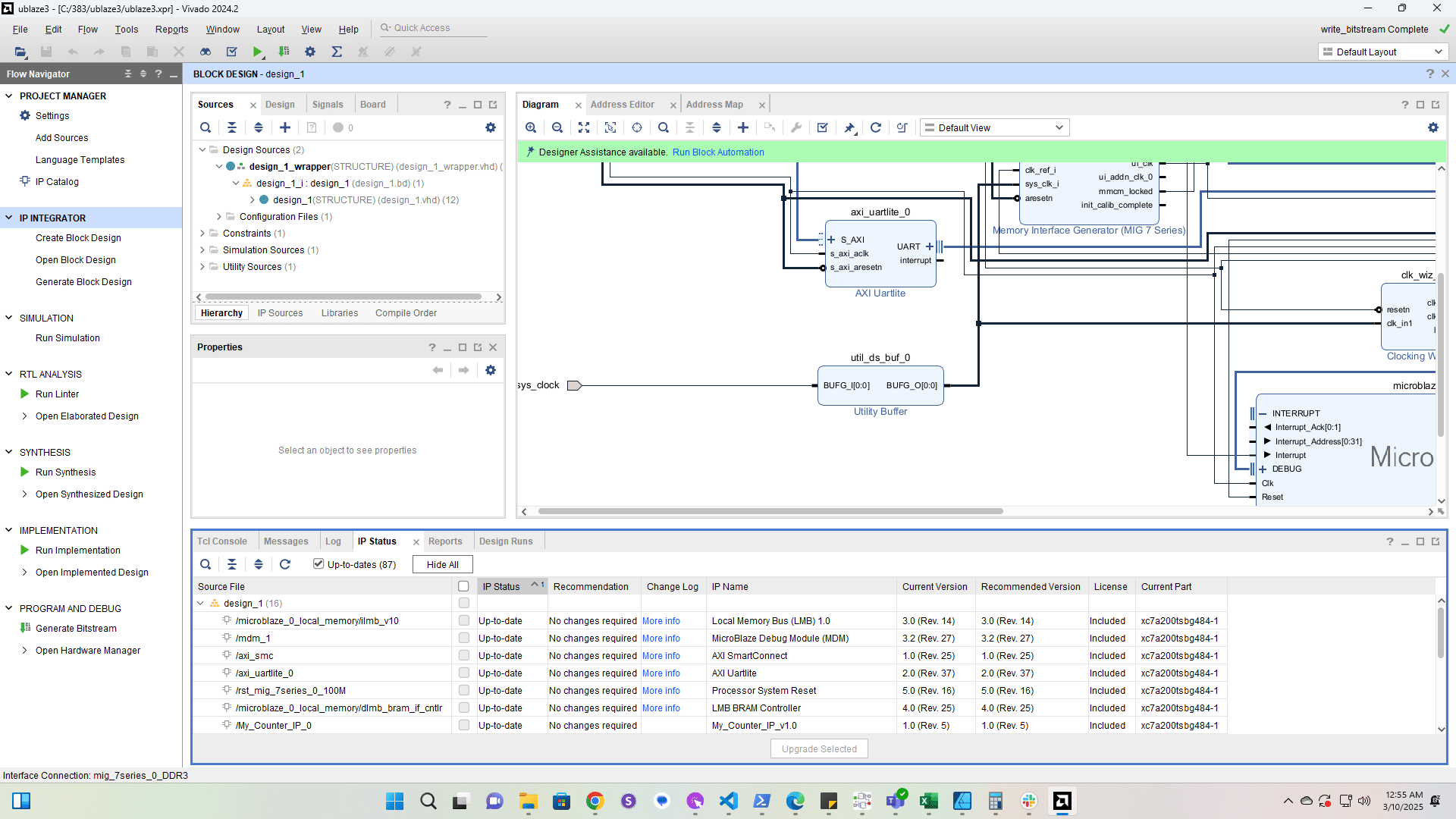Image resolution: width=1456 pixels, height=819 pixels.
Task: Check the box for /axi_uartlite_0 row
Action: pos(463,673)
